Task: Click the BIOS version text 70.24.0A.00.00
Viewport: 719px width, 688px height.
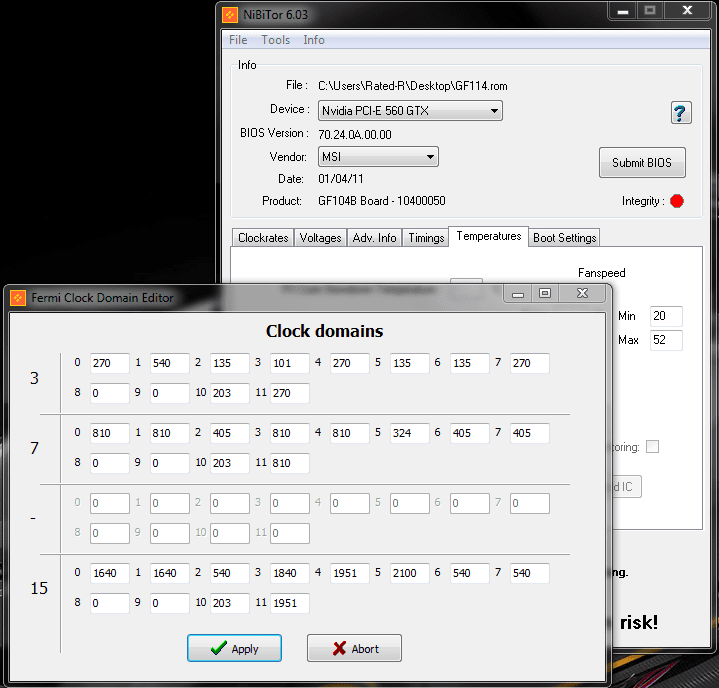Action: click(x=355, y=135)
